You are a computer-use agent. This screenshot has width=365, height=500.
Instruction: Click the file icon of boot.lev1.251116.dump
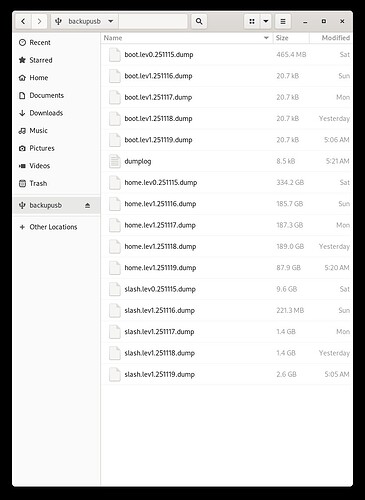[x=115, y=76]
